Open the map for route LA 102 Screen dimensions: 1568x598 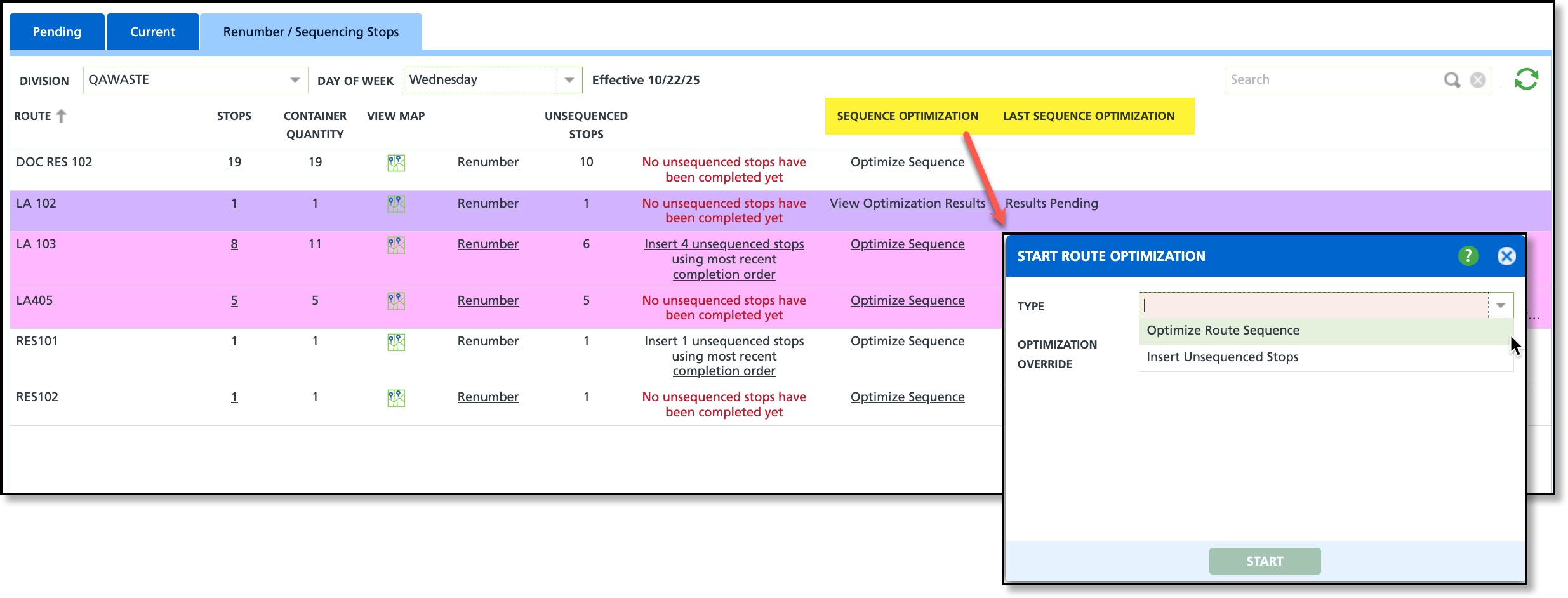pos(396,204)
